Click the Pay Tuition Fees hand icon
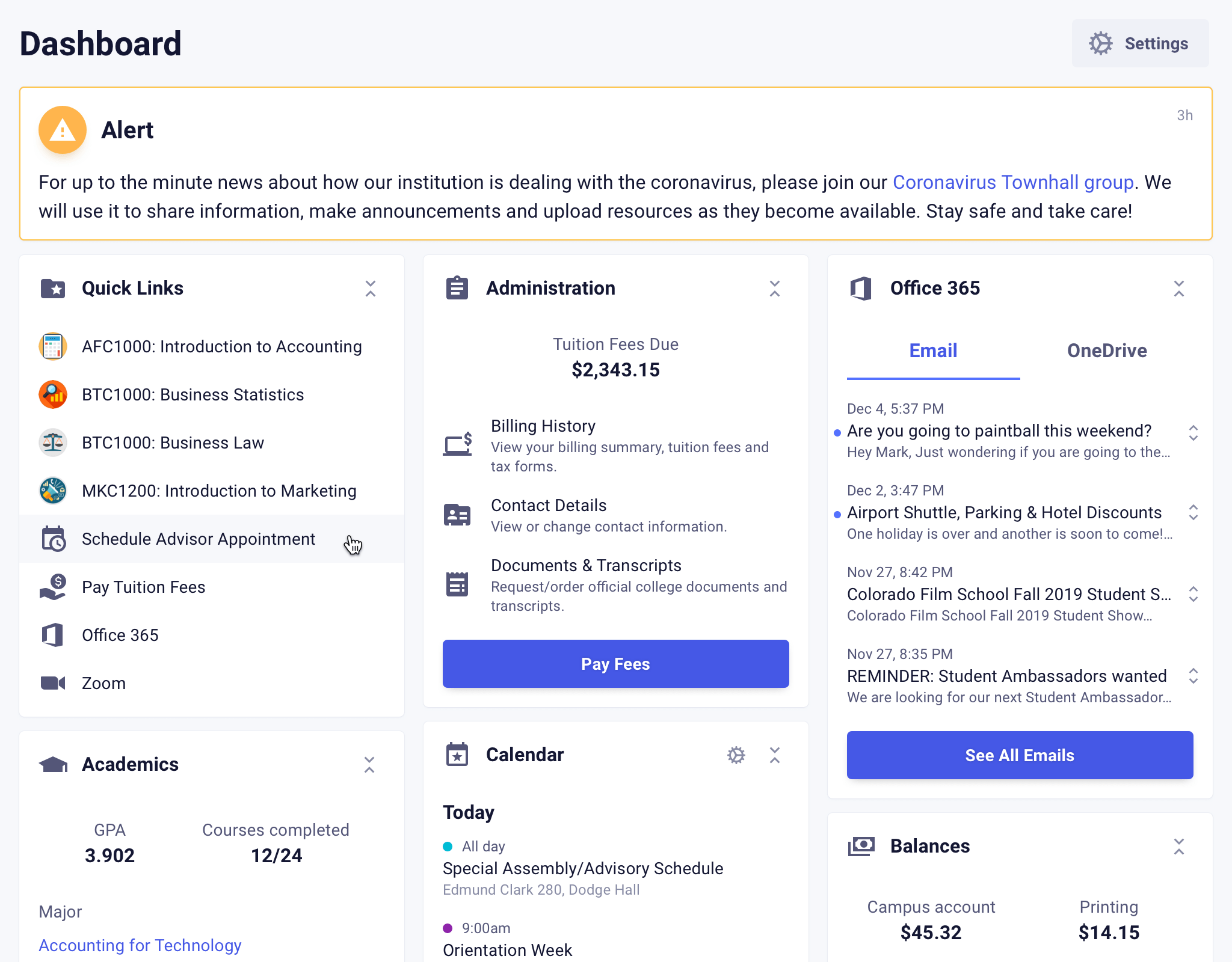This screenshot has width=1232, height=962. click(x=54, y=587)
